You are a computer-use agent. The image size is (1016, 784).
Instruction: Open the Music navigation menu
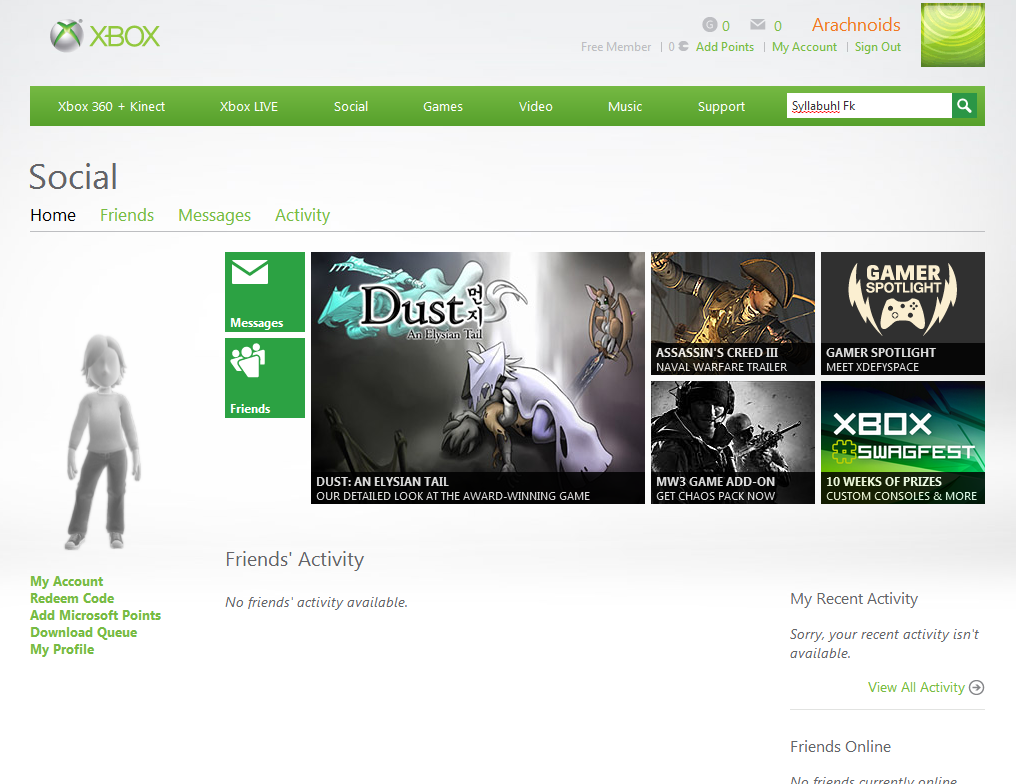point(625,106)
